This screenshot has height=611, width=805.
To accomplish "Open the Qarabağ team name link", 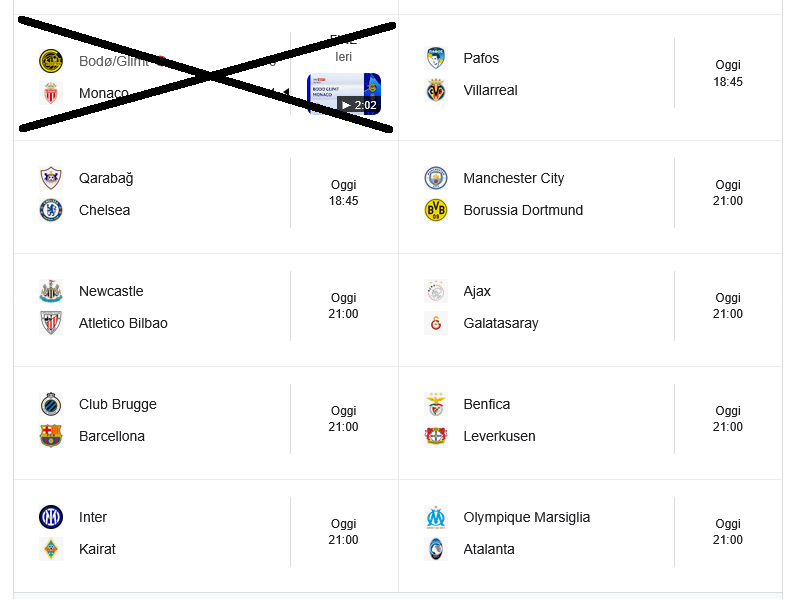I will click(106, 178).
